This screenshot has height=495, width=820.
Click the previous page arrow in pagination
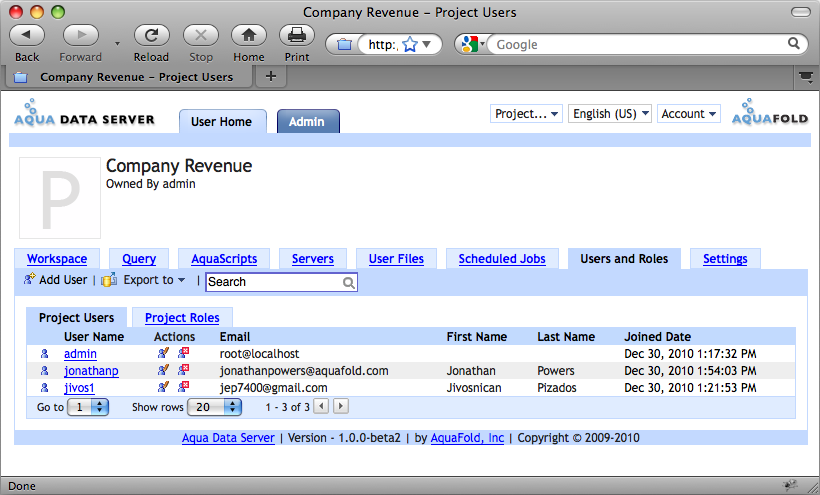(321, 406)
